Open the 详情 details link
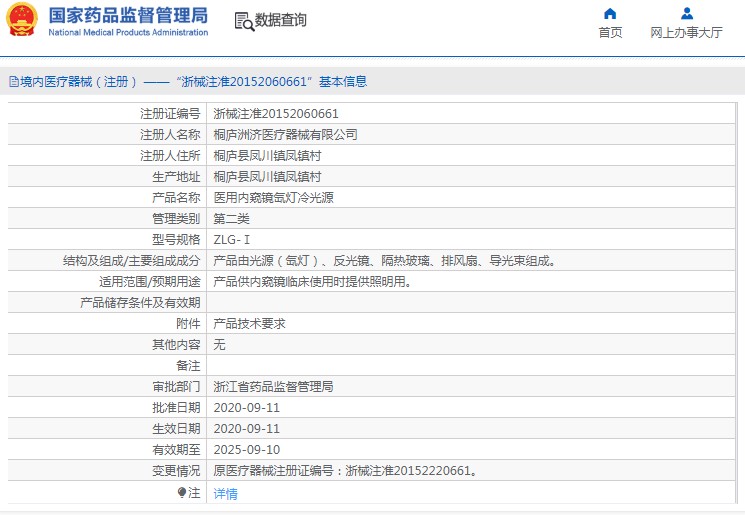This screenshot has height=515, width=745. pos(226,494)
